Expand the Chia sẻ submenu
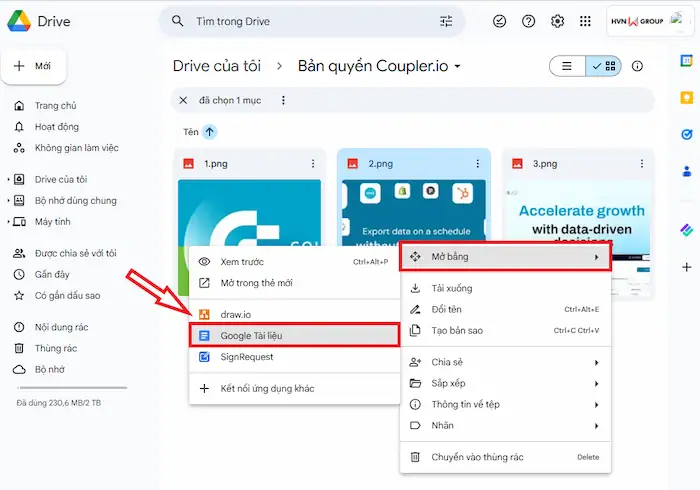This screenshot has height=490, width=700. pyautogui.click(x=505, y=362)
